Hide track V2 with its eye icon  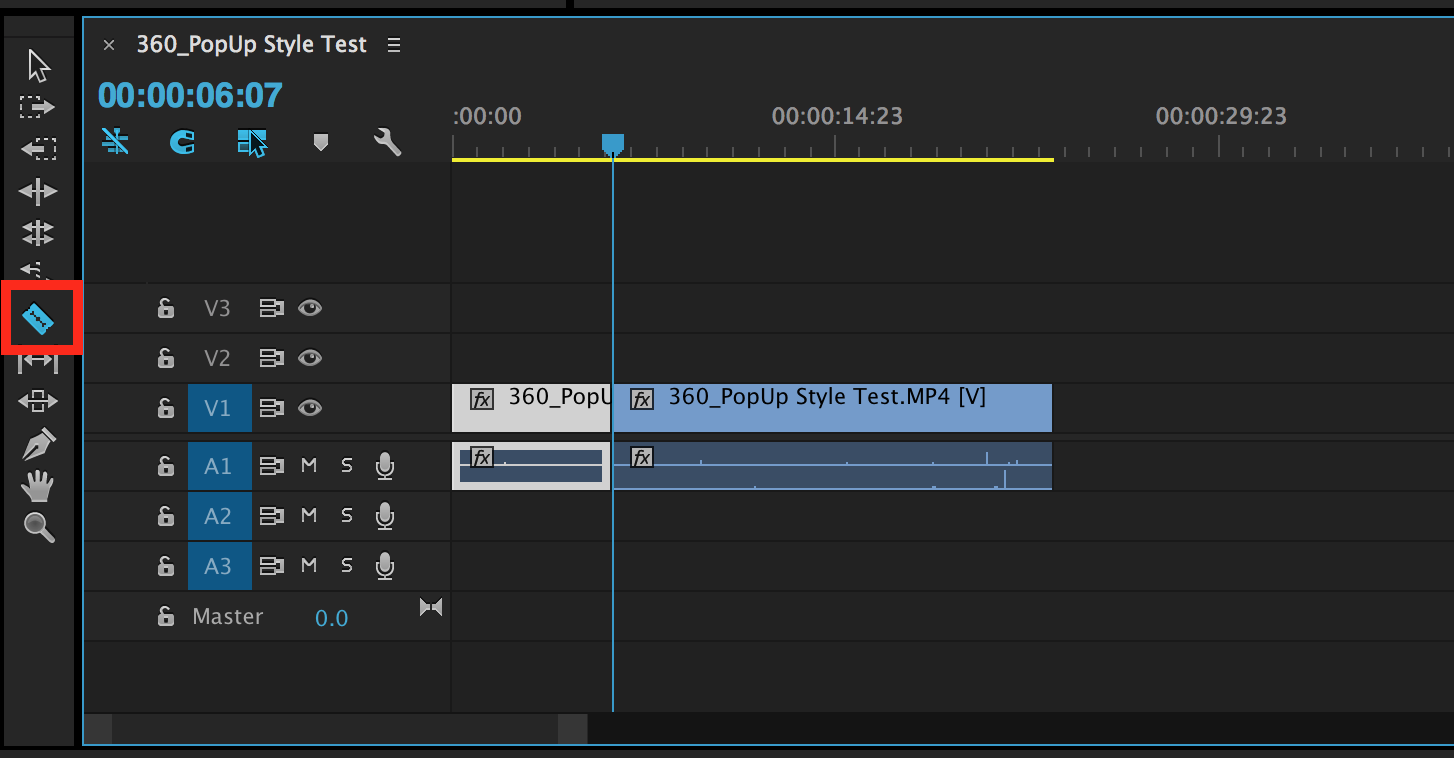310,358
